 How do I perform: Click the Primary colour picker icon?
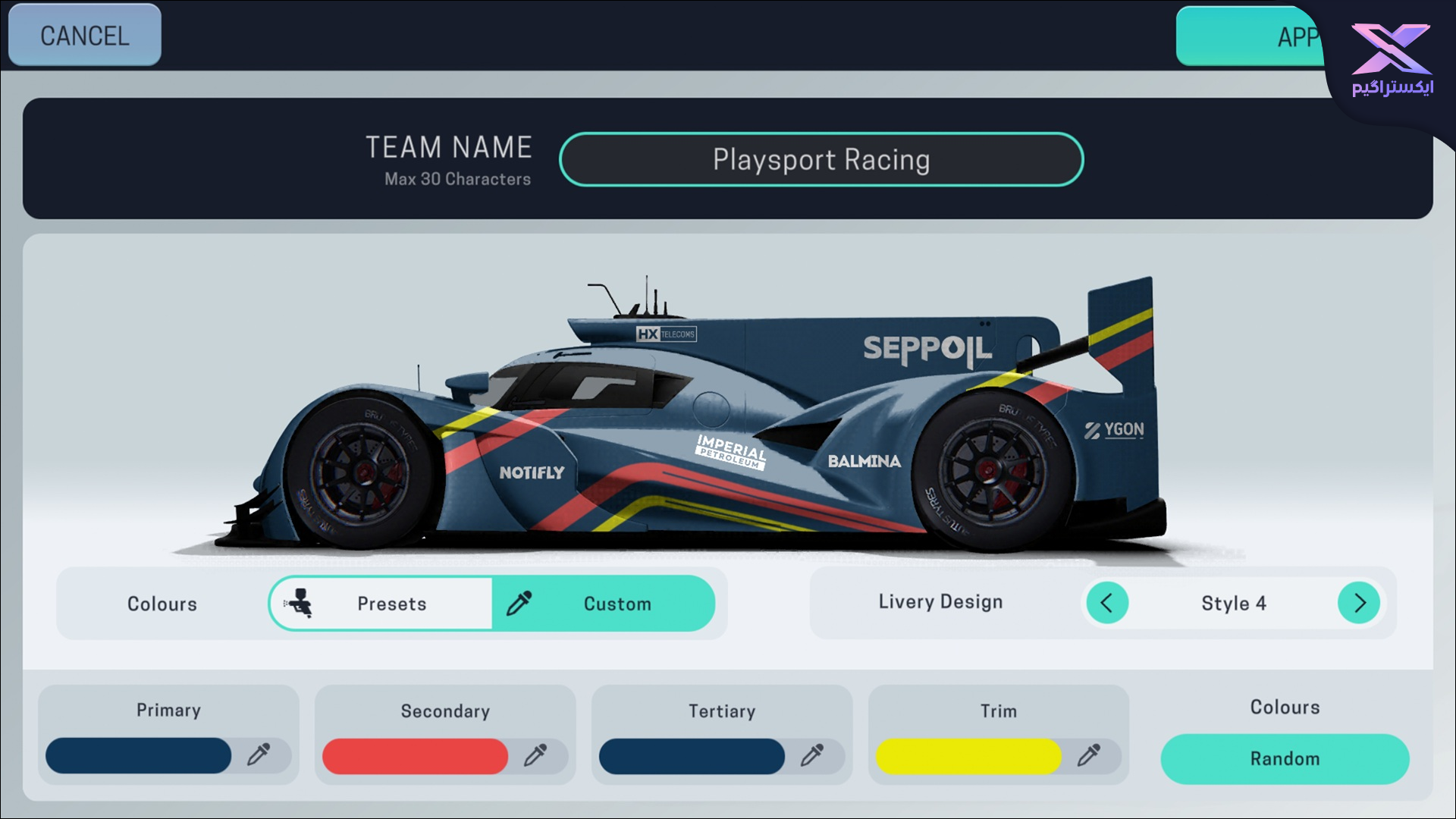[x=258, y=755]
